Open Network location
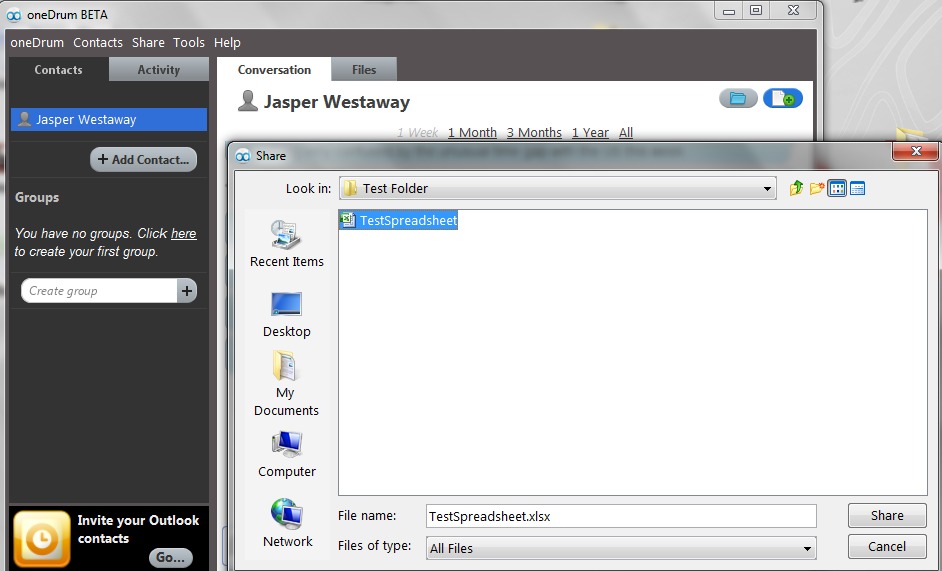The height and width of the screenshot is (571, 942). click(287, 524)
